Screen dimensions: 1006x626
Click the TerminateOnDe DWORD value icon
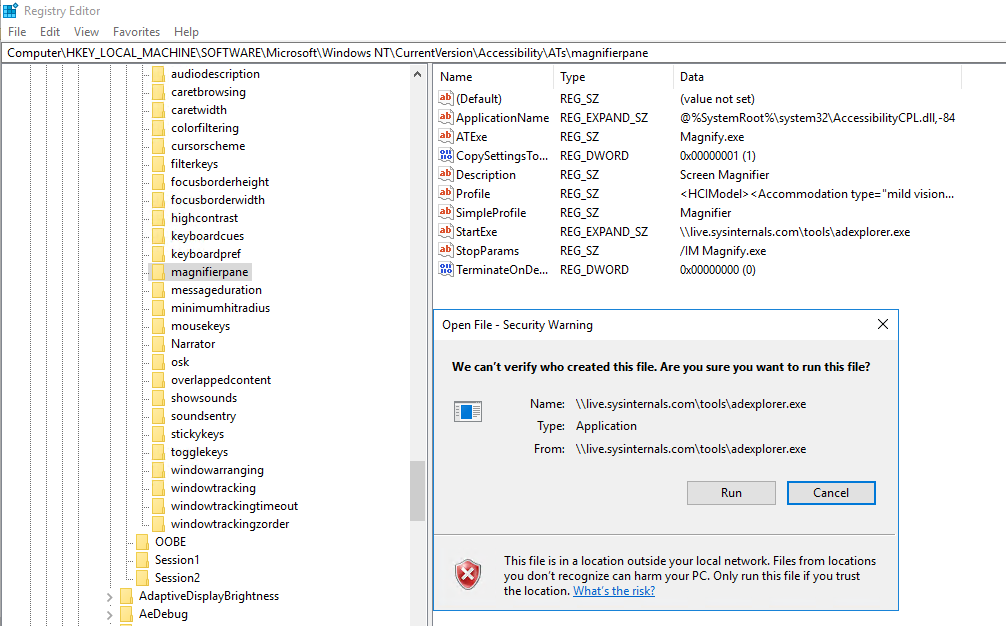(x=446, y=270)
